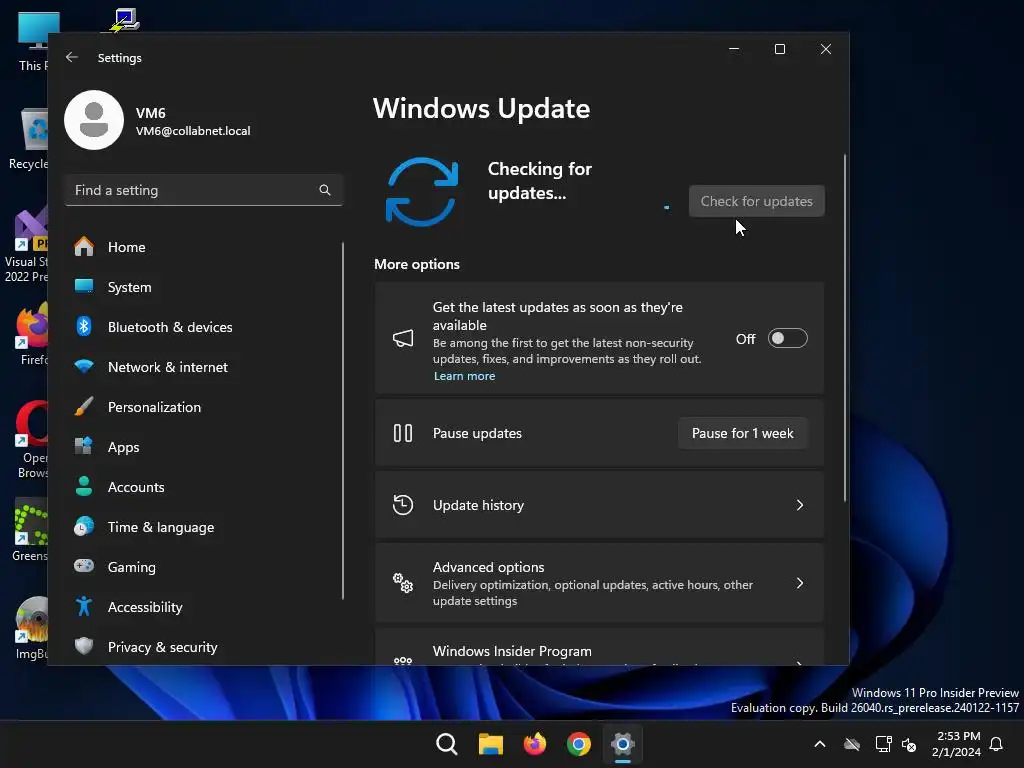Toggle 'Get the latest updates' switch on

click(x=788, y=338)
